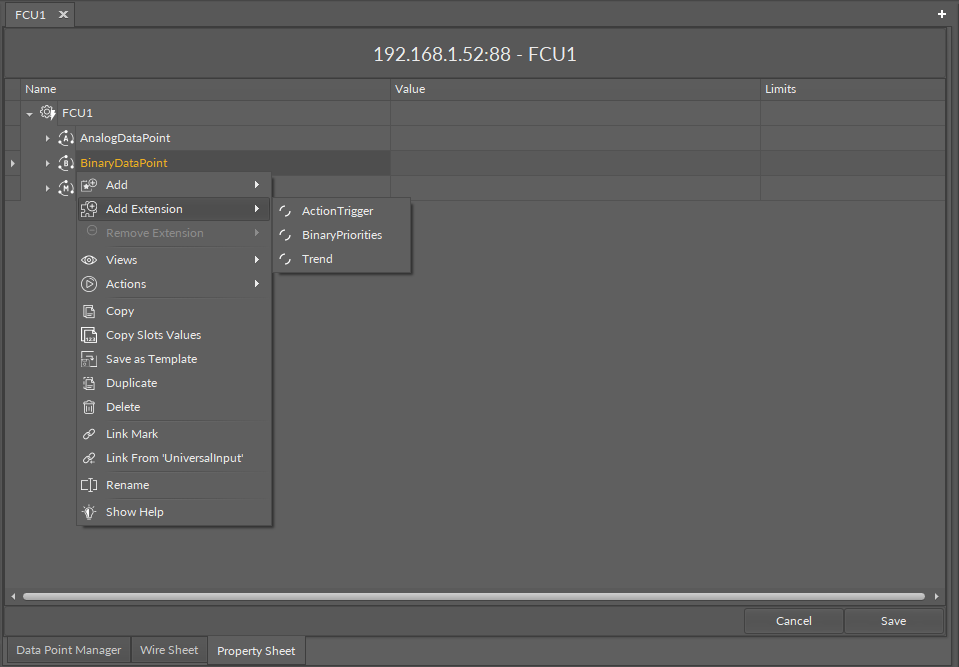Select the BinaryPriorities extension
Image resolution: width=959 pixels, height=667 pixels.
coord(341,235)
